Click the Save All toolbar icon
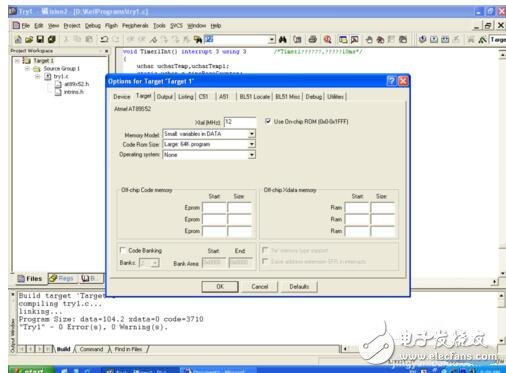Viewport: 506px width, 373px height. click(x=52, y=39)
